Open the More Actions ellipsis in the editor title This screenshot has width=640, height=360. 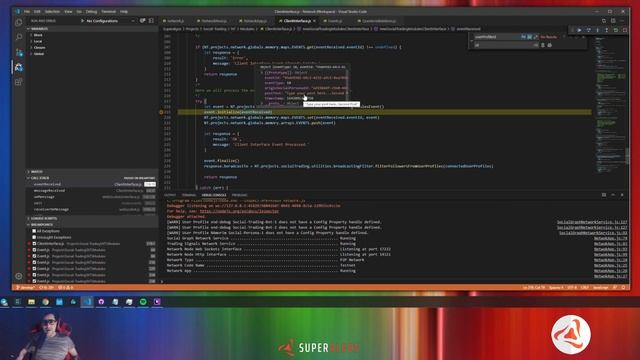point(622,20)
